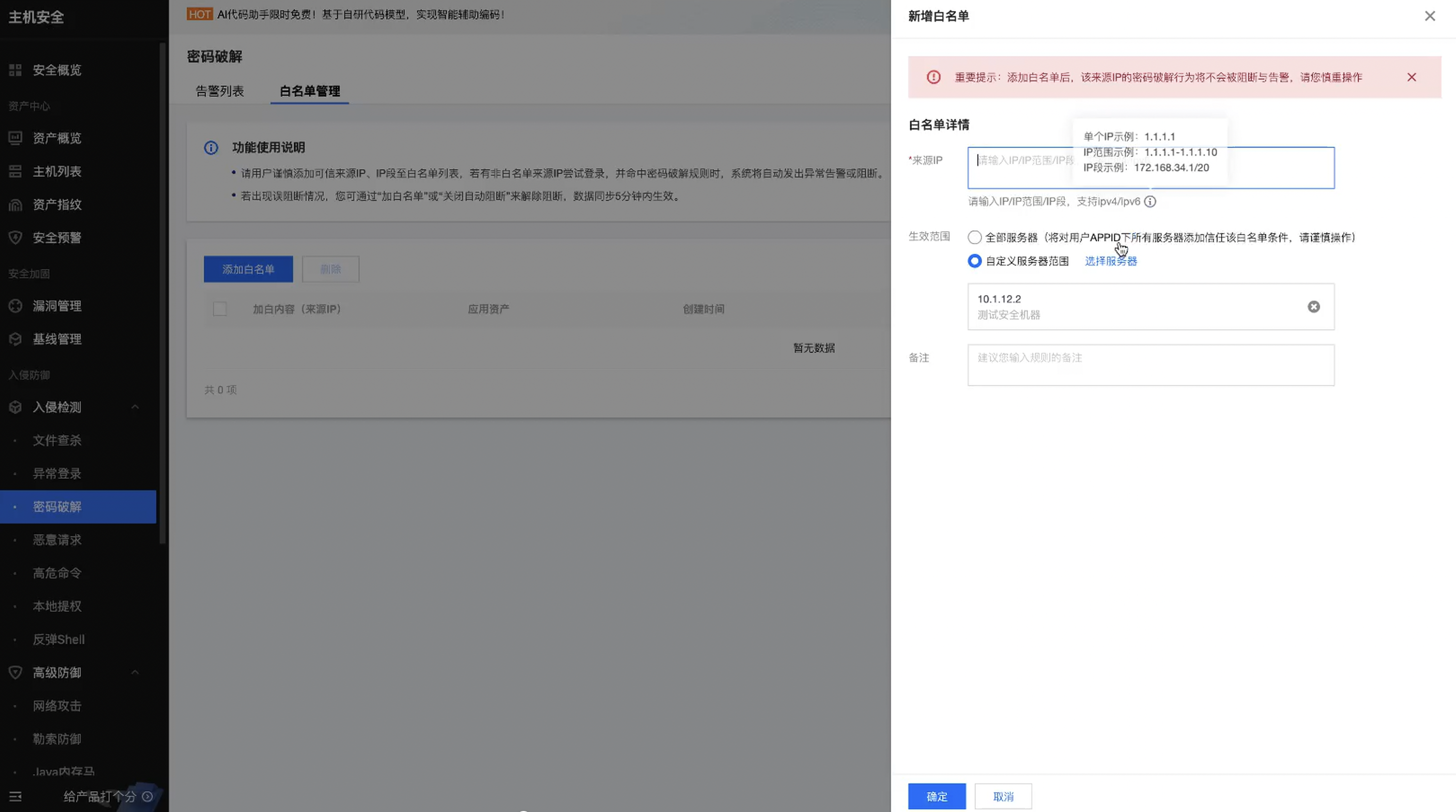
Task: Click the 安全概览 dashboard icon in sidebar
Action: 15,70
